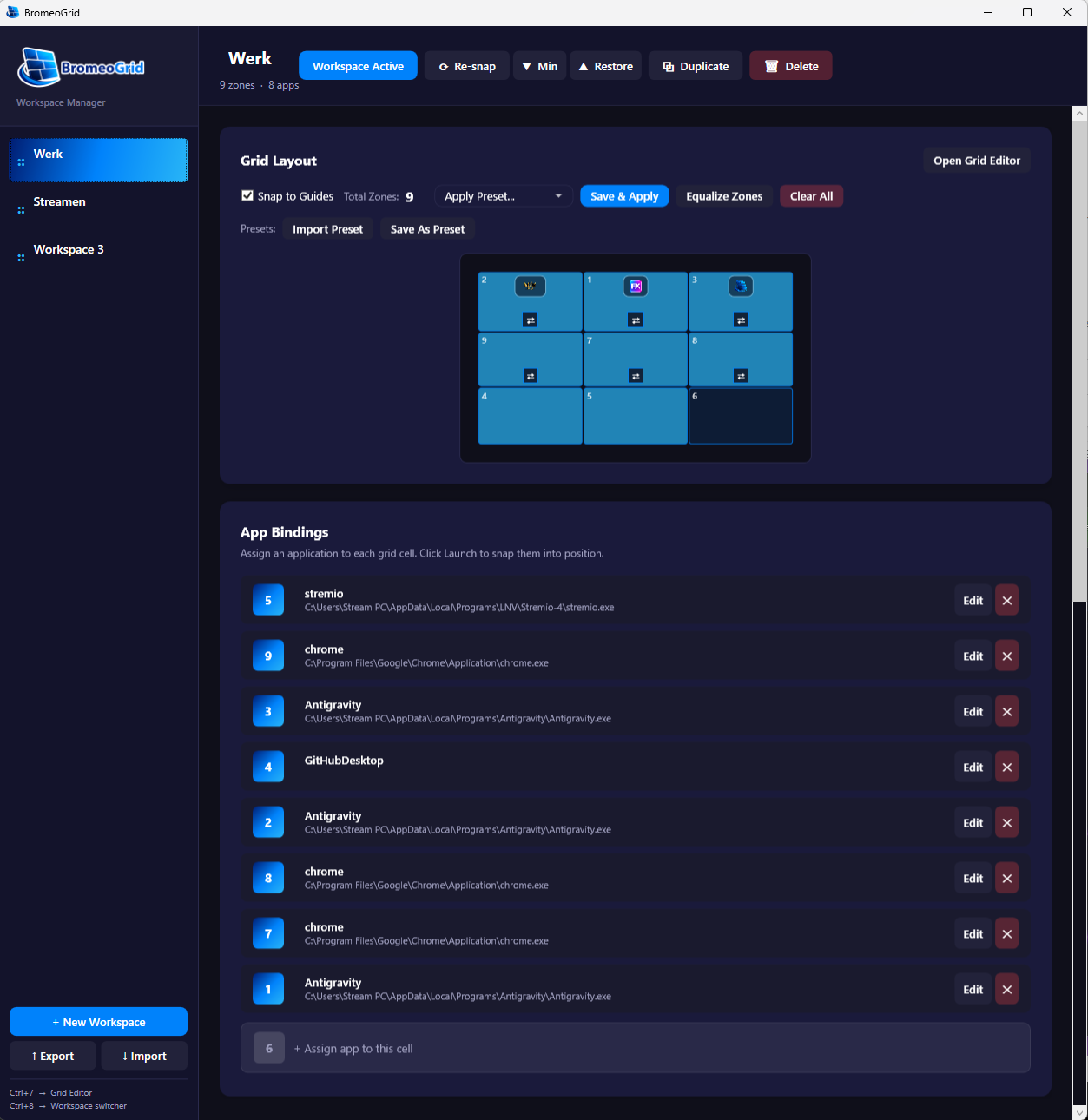Click Save & Apply for the grid layout
The width and height of the screenshot is (1088, 1120).
tap(623, 195)
